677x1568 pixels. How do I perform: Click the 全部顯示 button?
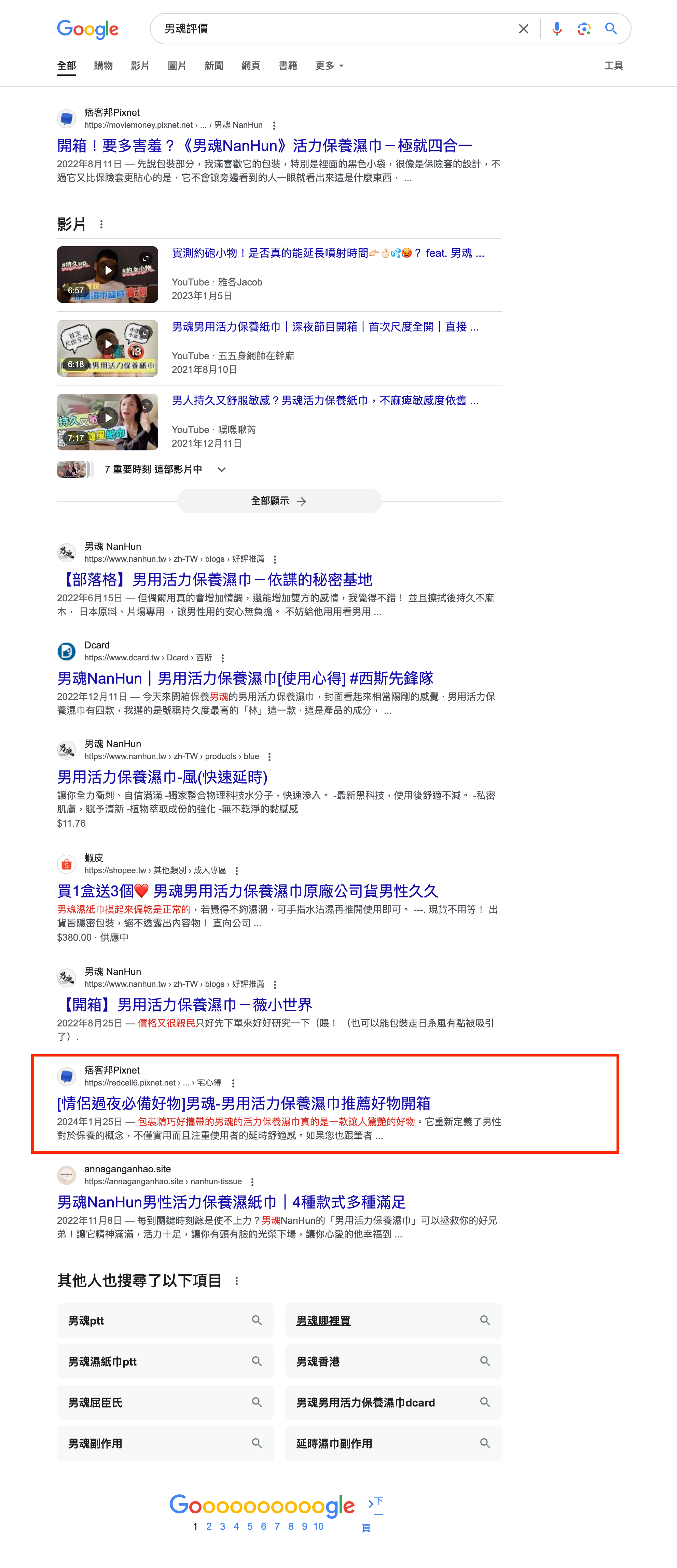tap(279, 501)
